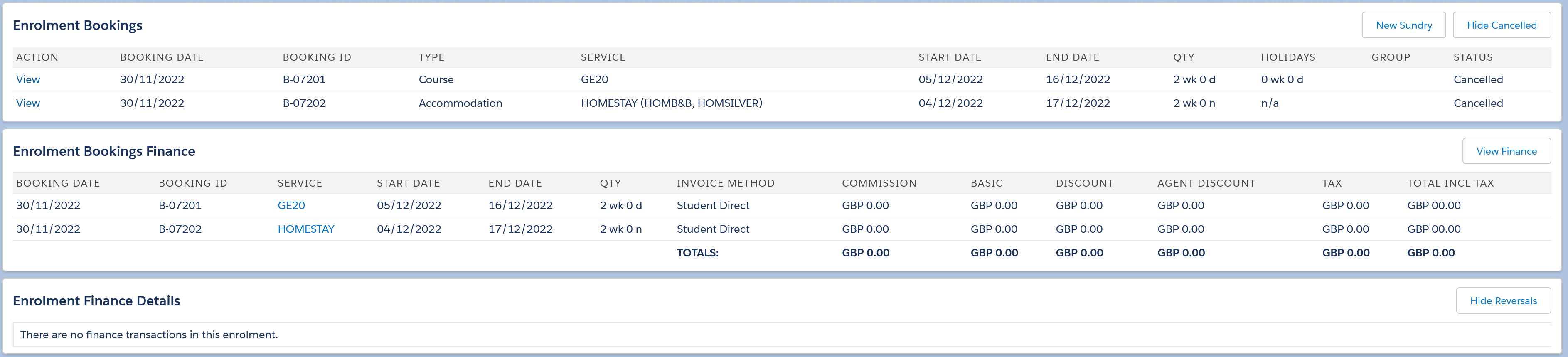Select the HOMESTAY (HOMB&B, HOMSILVER) service cell
This screenshot has height=357, width=1568.
671,103
